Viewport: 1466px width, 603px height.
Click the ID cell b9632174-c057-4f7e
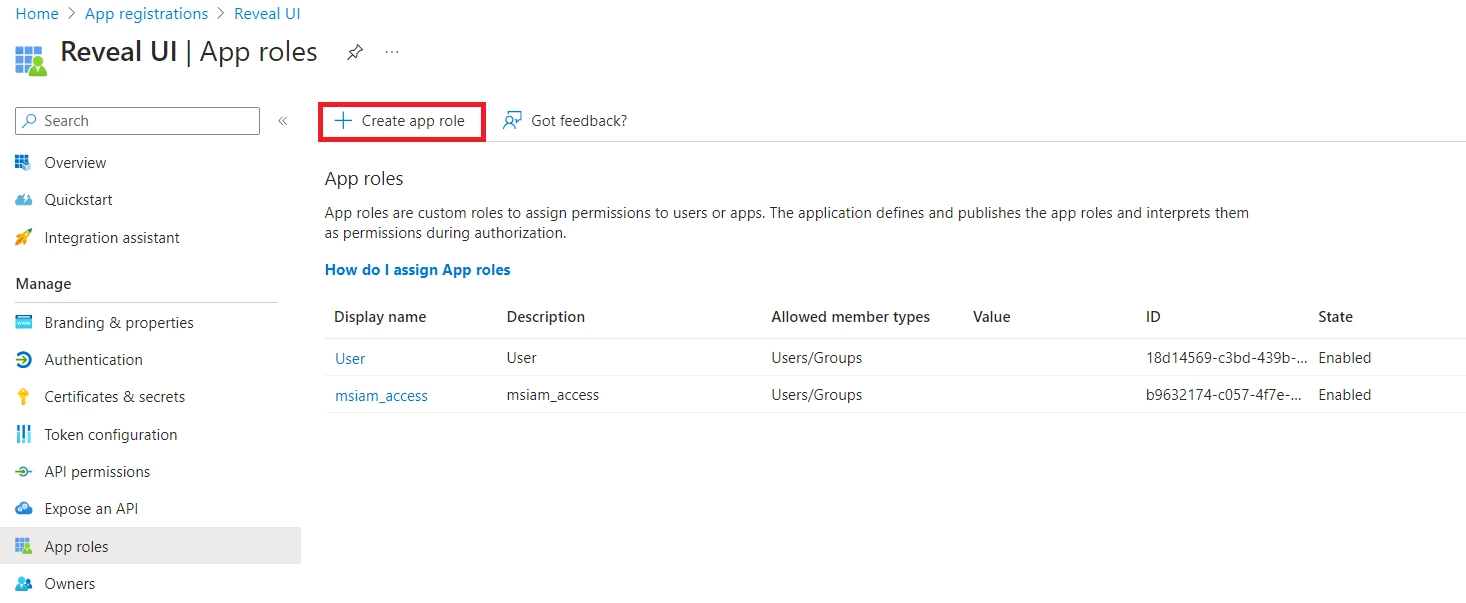point(1226,395)
